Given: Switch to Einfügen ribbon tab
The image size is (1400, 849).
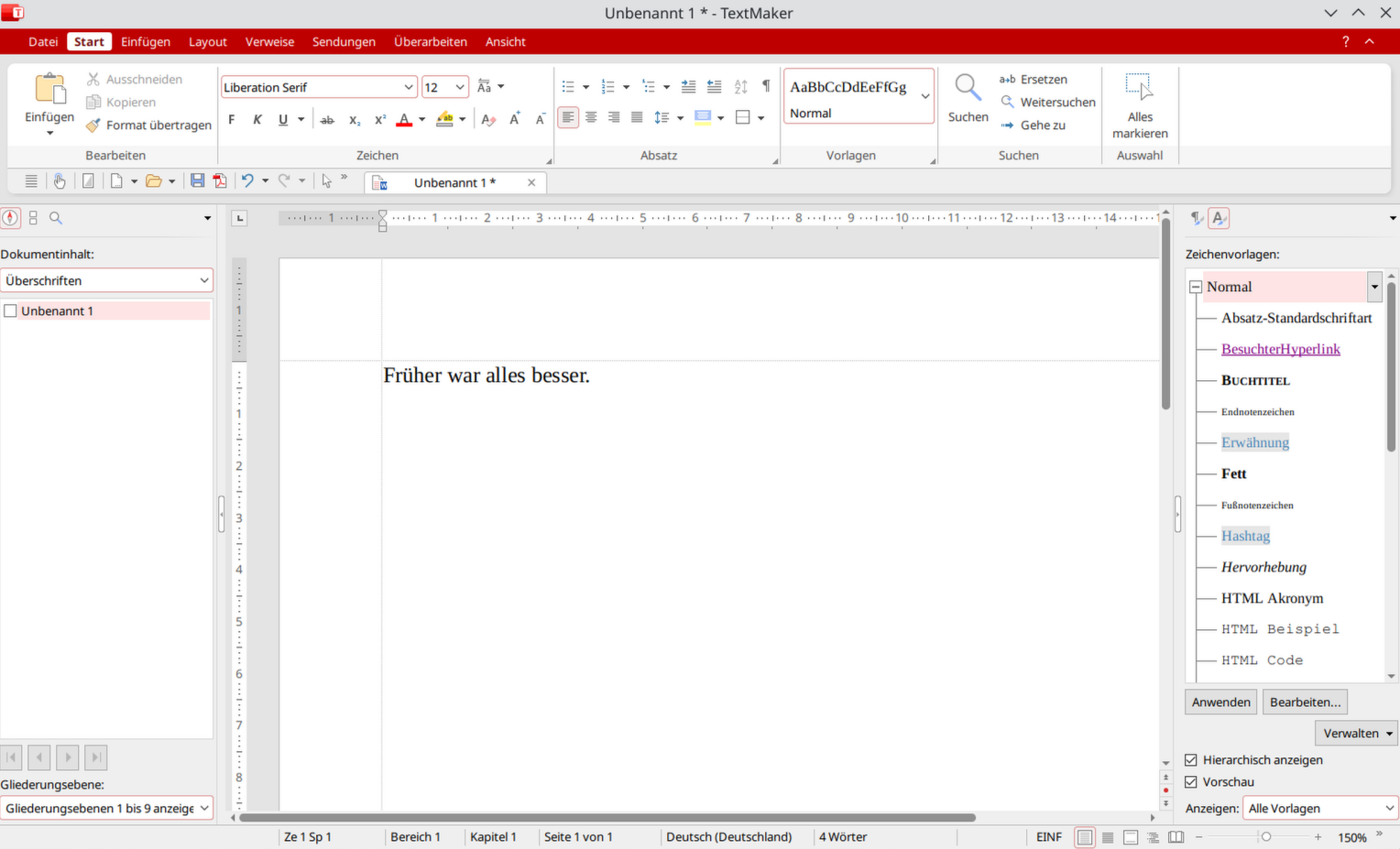Looking at the screenshot, I should [146, 42].
